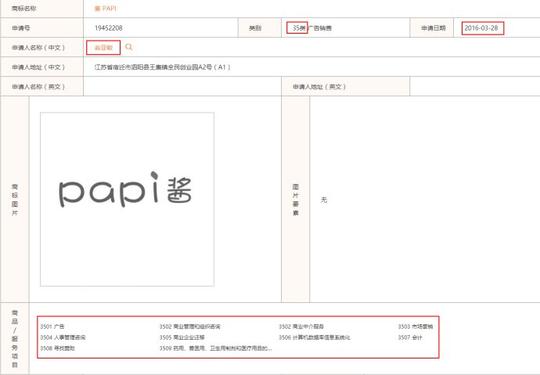The width and height of the screenshot is (540, 375).
Task: Click the 申请人地址（中文） label
Action: point(39,67)
